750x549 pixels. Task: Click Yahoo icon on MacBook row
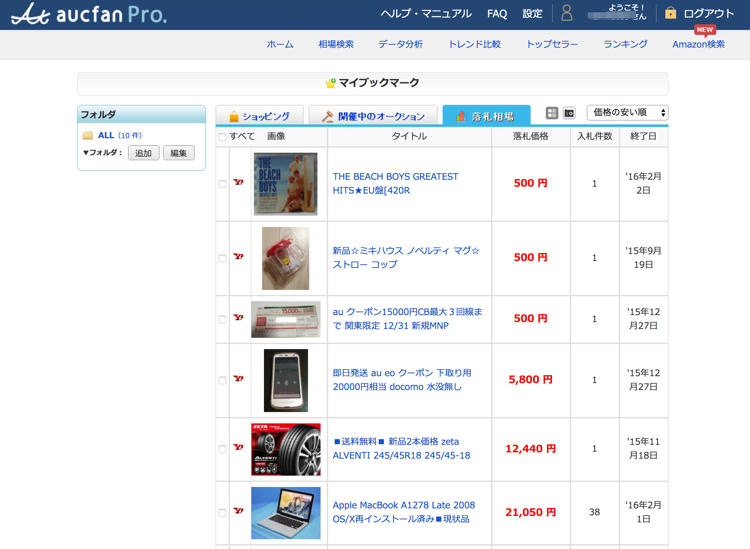238,511
